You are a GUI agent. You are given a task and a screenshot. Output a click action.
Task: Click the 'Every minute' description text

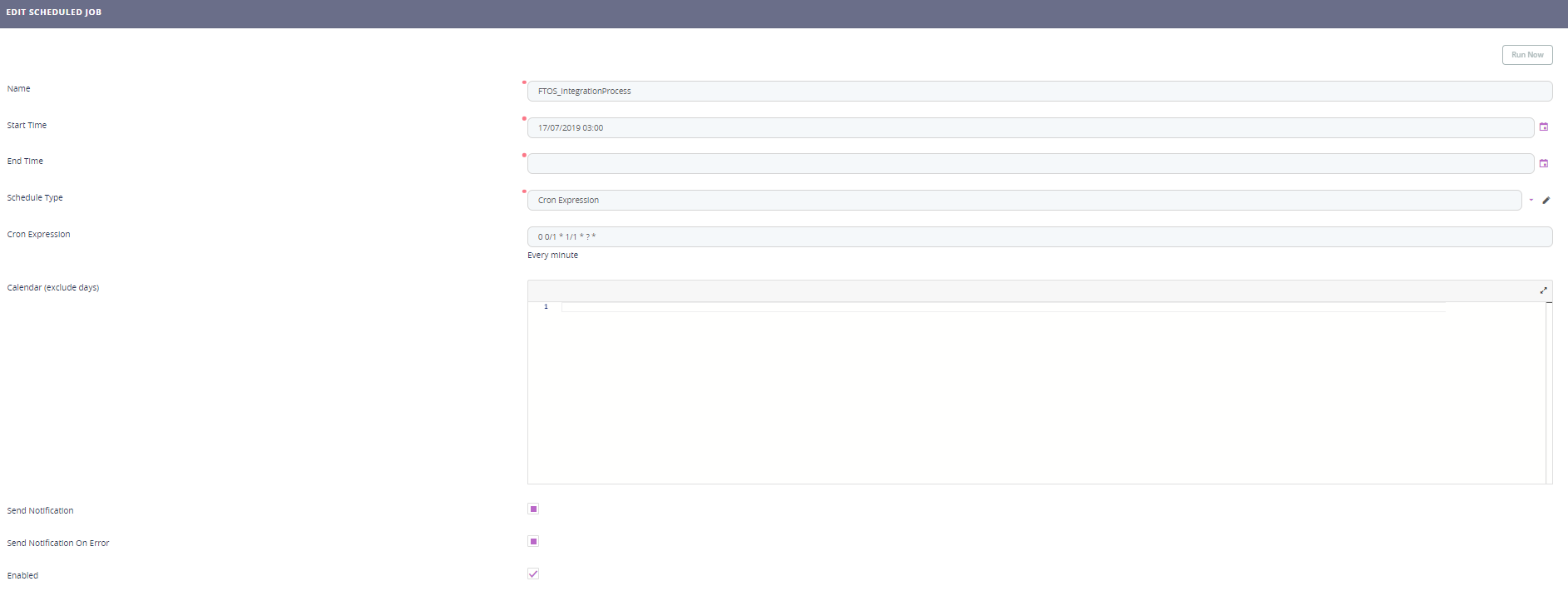[x=552, y=256]
